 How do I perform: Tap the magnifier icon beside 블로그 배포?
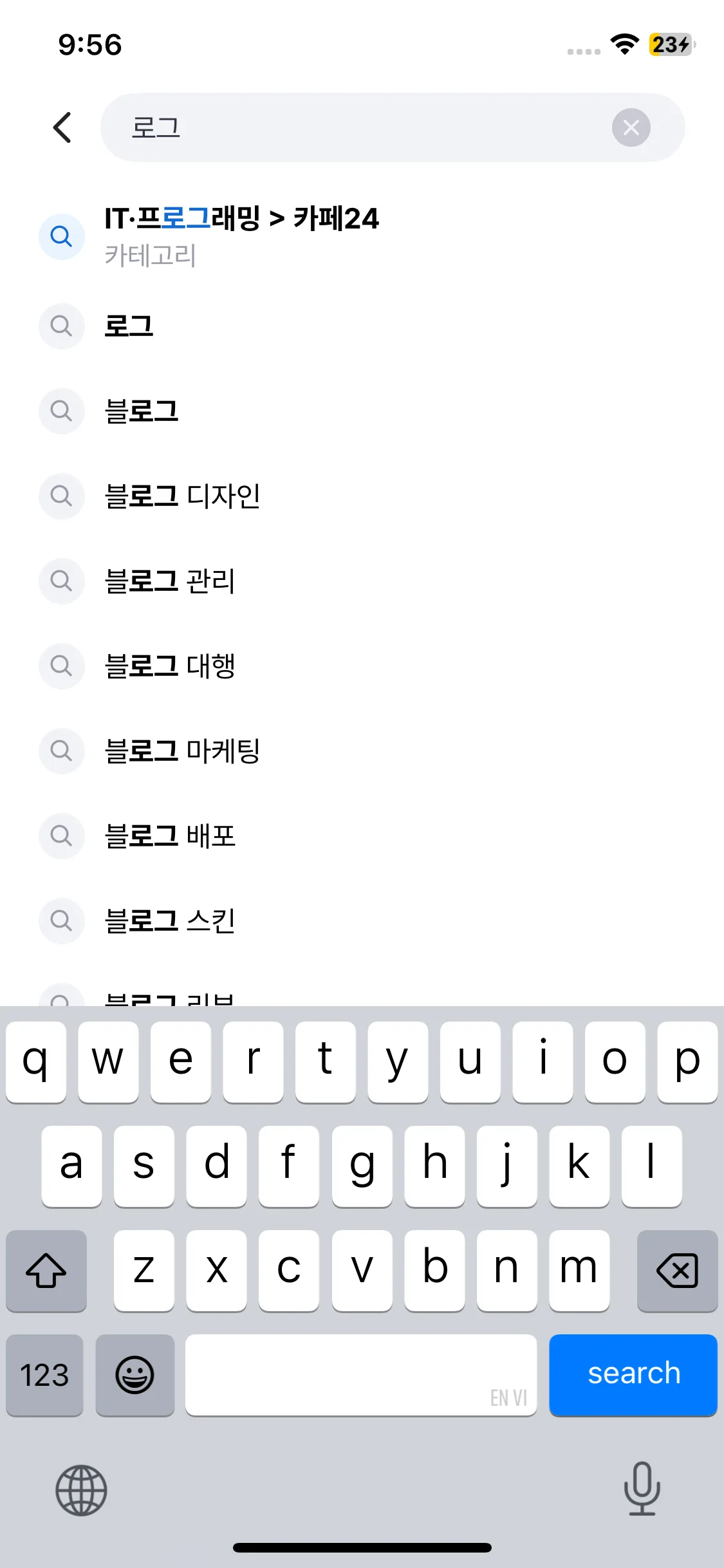coord(62,836)
